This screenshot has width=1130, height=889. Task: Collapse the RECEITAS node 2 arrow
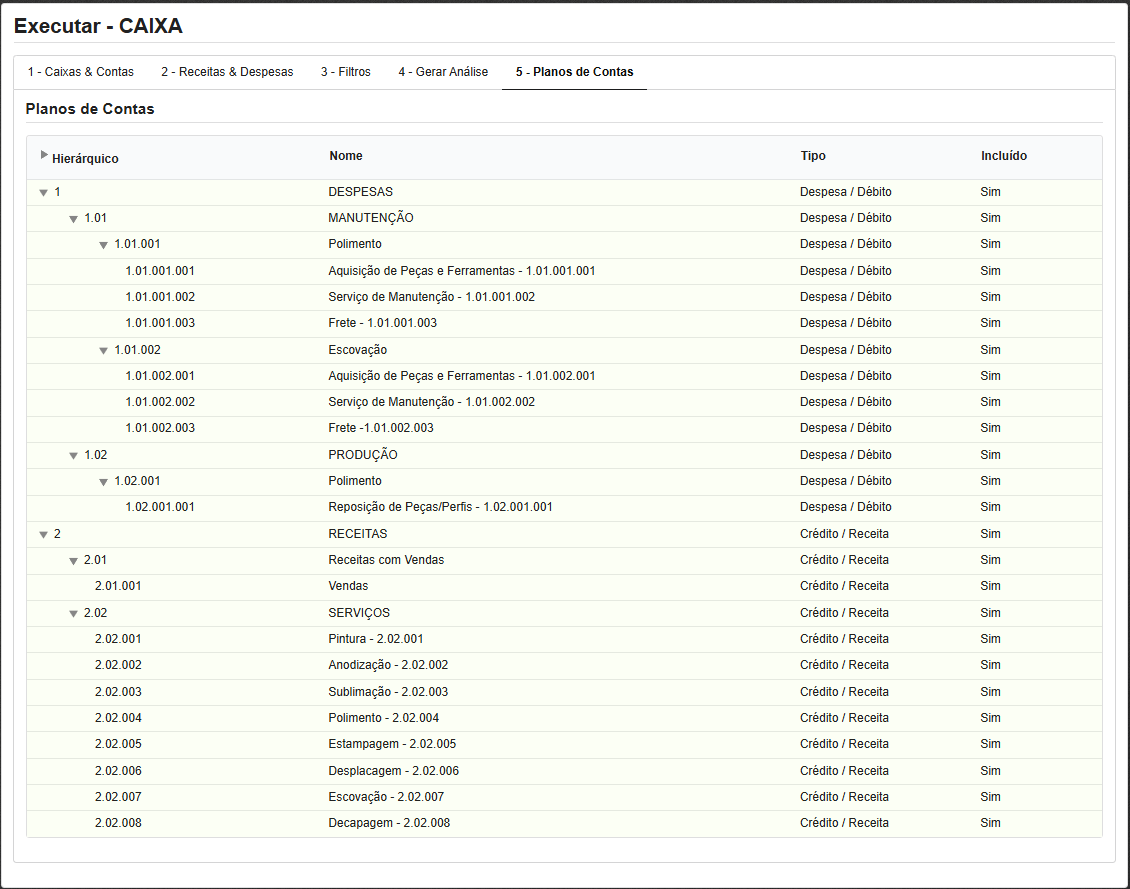coord(43,535)
